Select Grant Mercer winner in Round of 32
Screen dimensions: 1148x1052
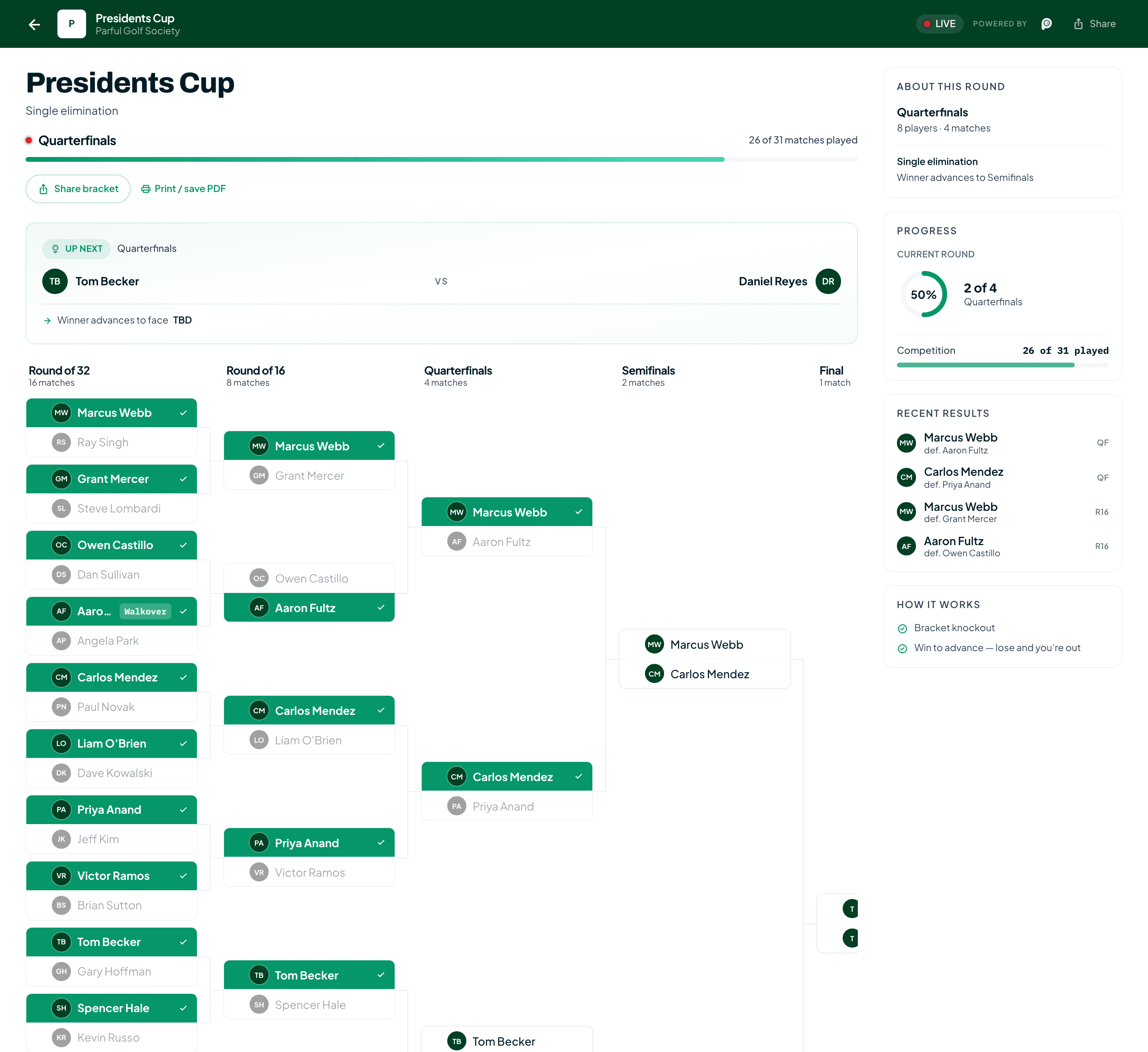click(112, 479)
